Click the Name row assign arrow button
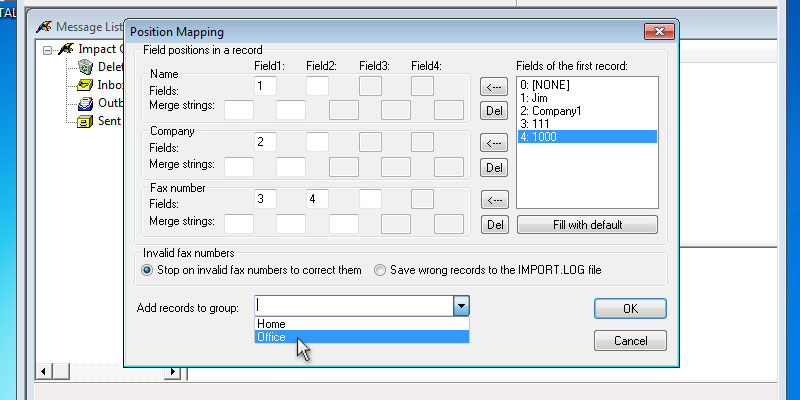This screenshot has width=800, height=400. (x=492, y=87)
